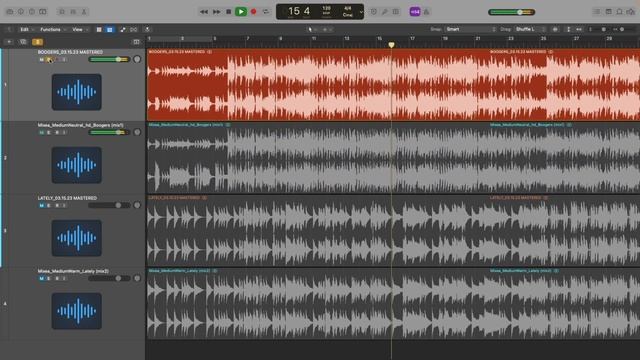Screen dimensions: 640x360
Task: Click the playhead marker in the ruler
Action: (x=391, y=44)
